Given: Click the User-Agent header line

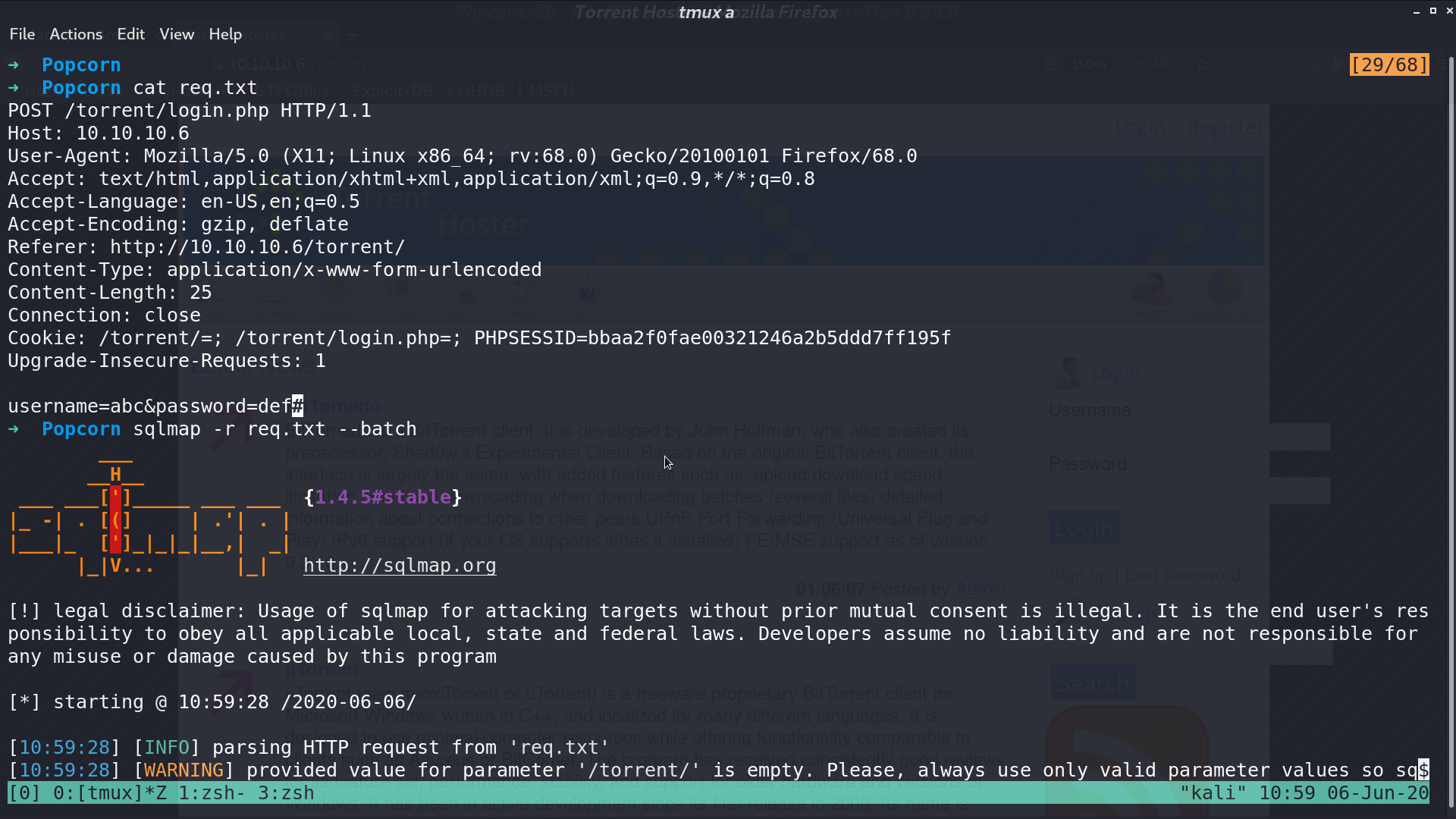Looking at the screenshot, I should [x=463, y=156].
